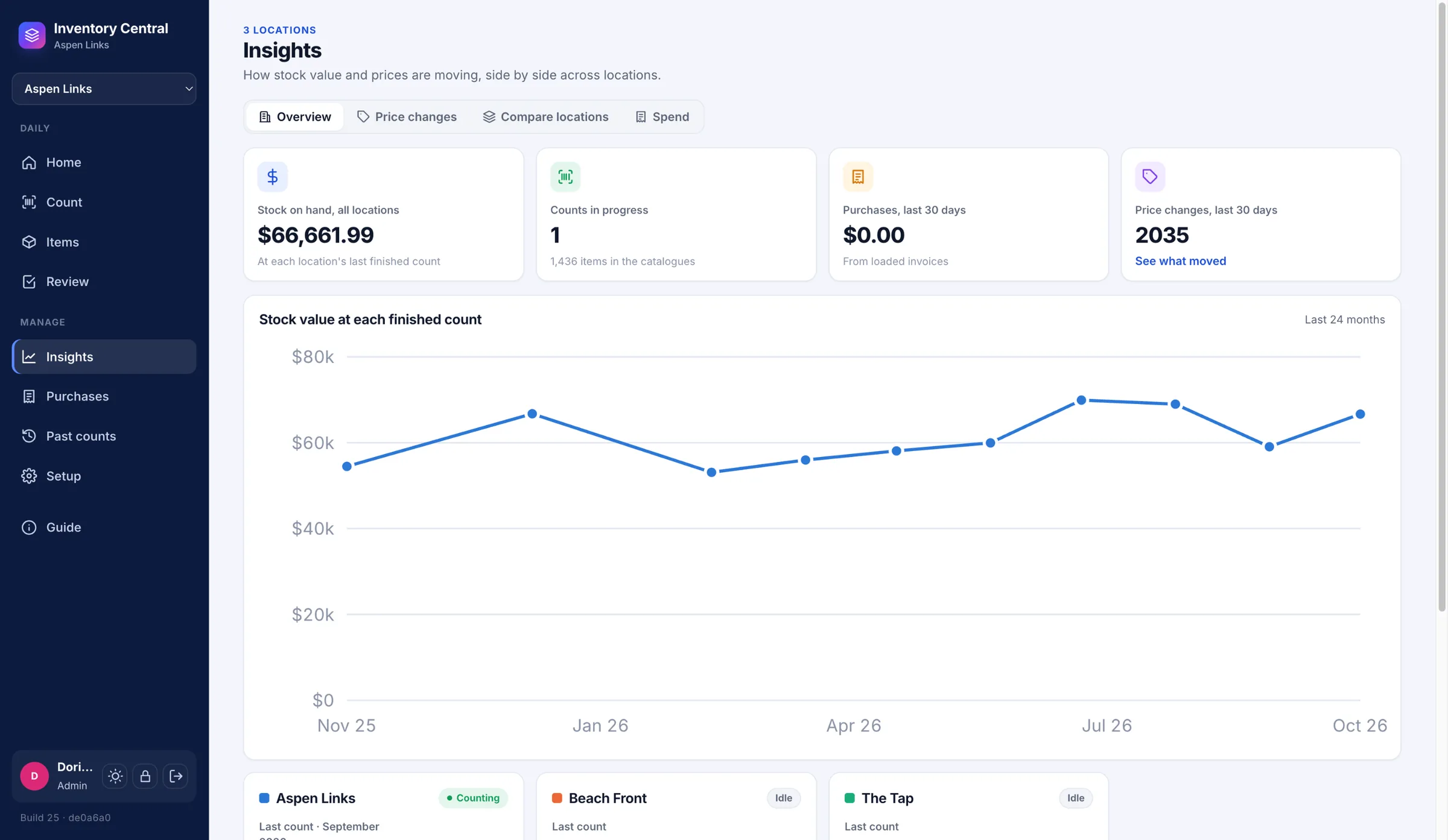Open the Count page

(x=104, y=202)
